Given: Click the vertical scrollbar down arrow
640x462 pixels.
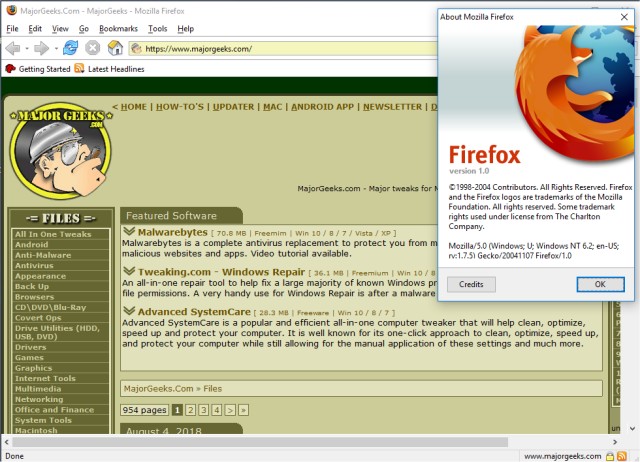Looking at the screenshot, I should pos(632,429).
